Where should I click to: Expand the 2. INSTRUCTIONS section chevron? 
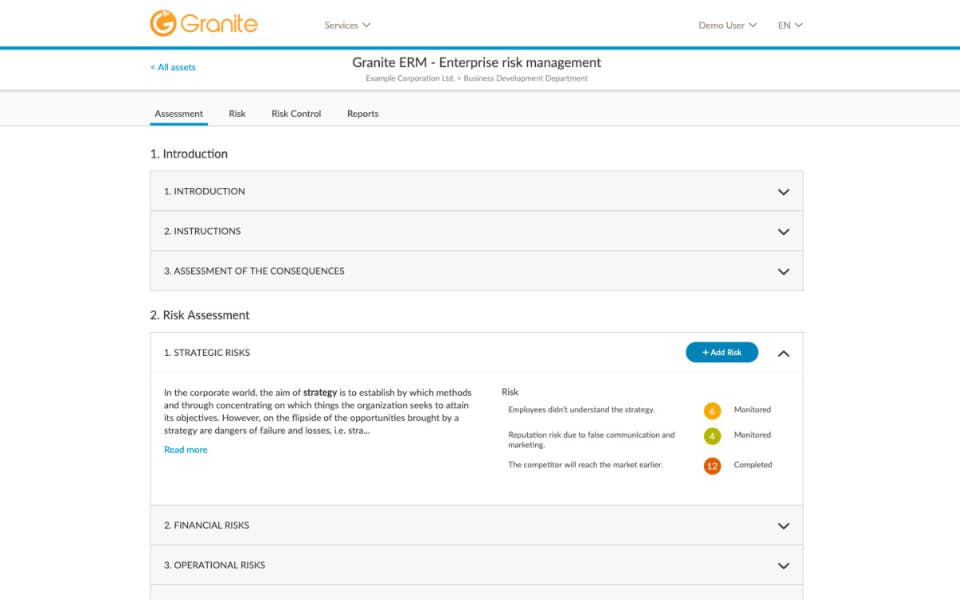[783, 231]
